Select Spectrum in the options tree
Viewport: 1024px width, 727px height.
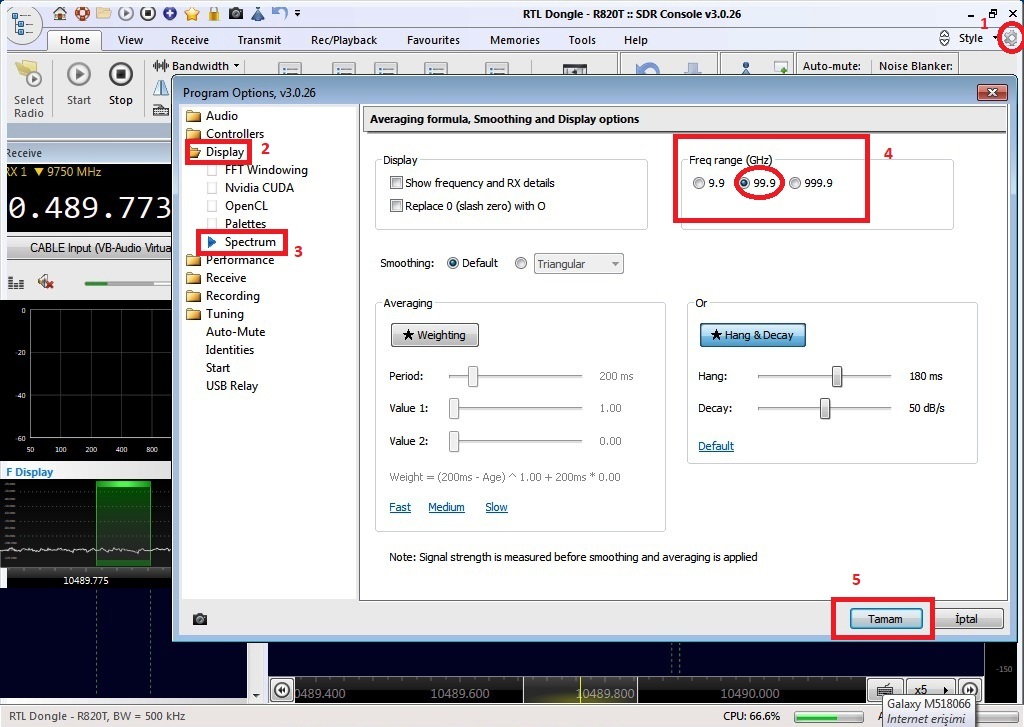pyautogui.click(x=250, y=242)
